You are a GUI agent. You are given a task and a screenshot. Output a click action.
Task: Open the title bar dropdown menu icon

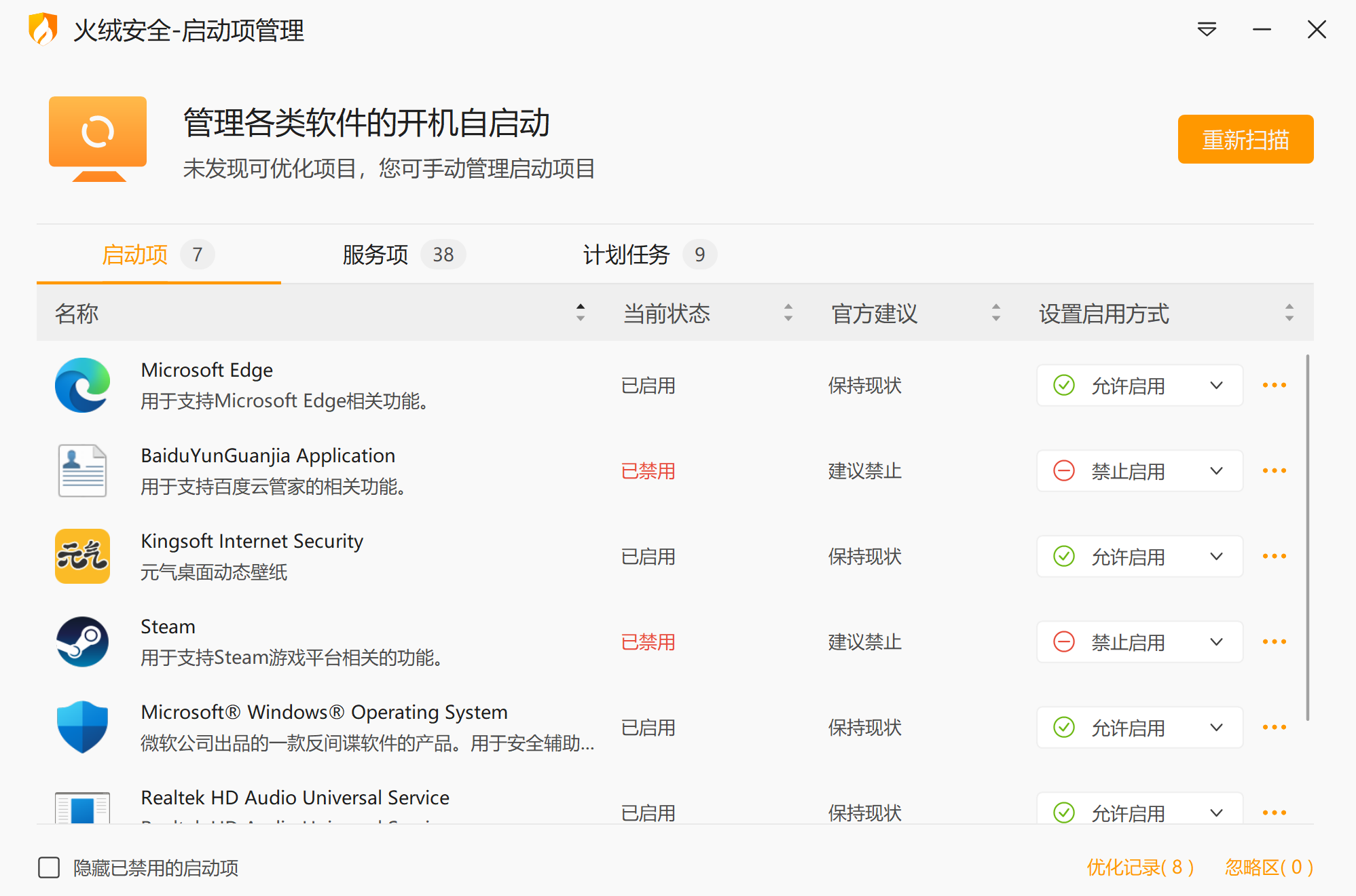[1207, 29]
